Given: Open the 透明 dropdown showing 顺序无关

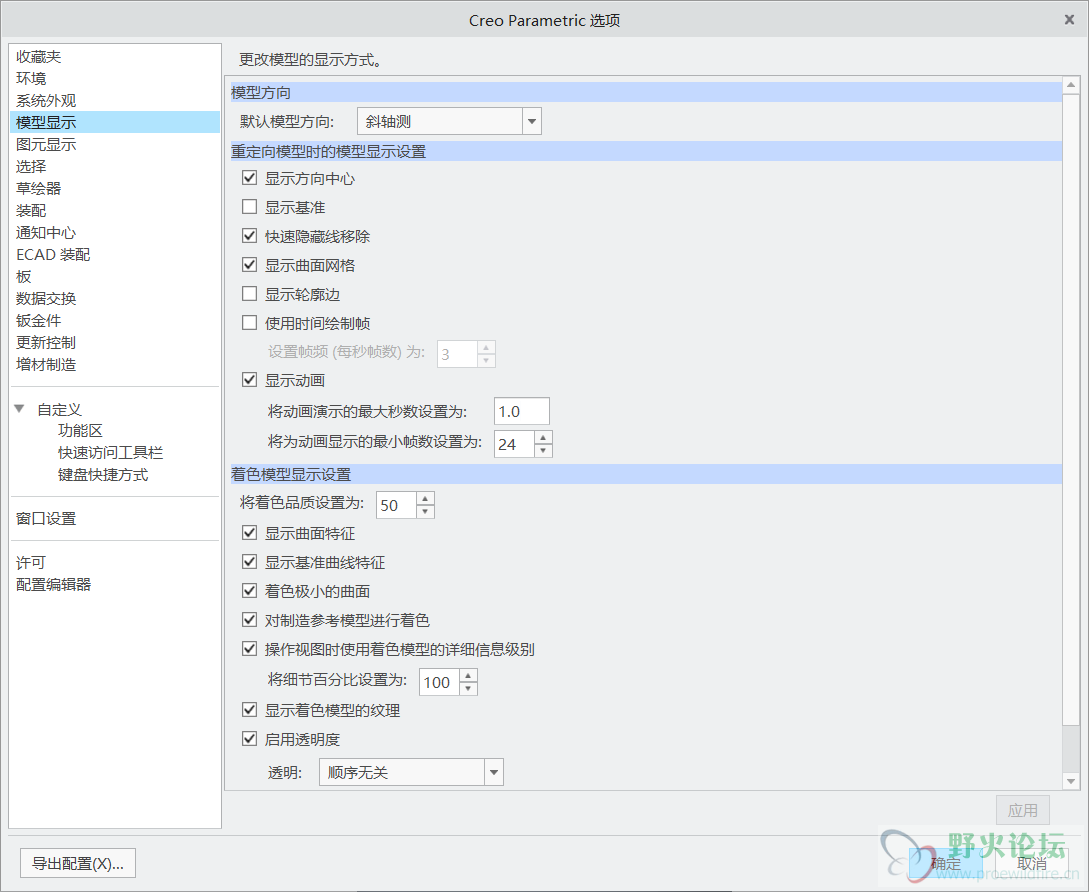Looking at the screenshot, I should point(411,773).
